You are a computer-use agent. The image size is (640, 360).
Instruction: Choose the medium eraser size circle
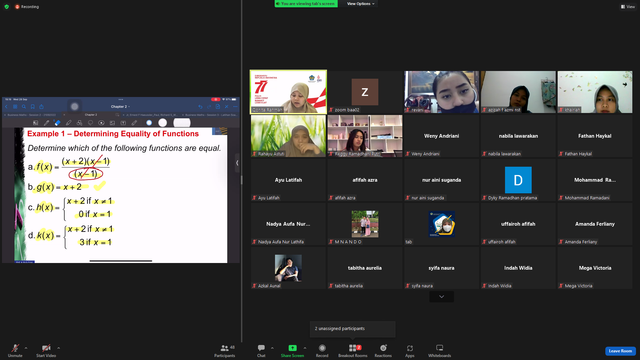[162, 122]
